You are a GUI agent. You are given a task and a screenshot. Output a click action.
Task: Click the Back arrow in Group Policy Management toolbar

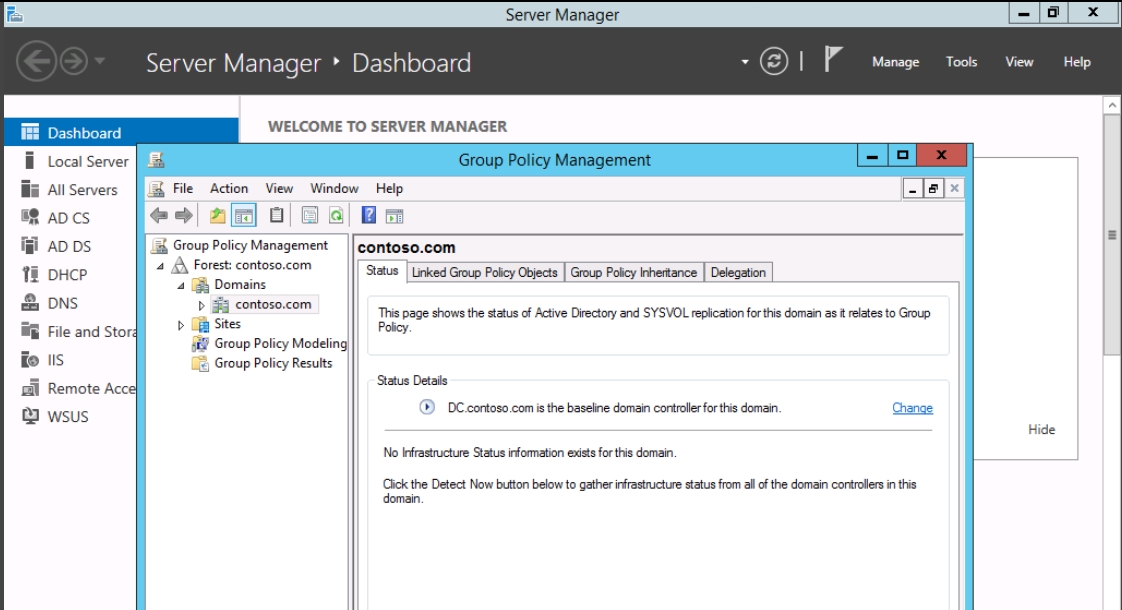pos(159,216)
